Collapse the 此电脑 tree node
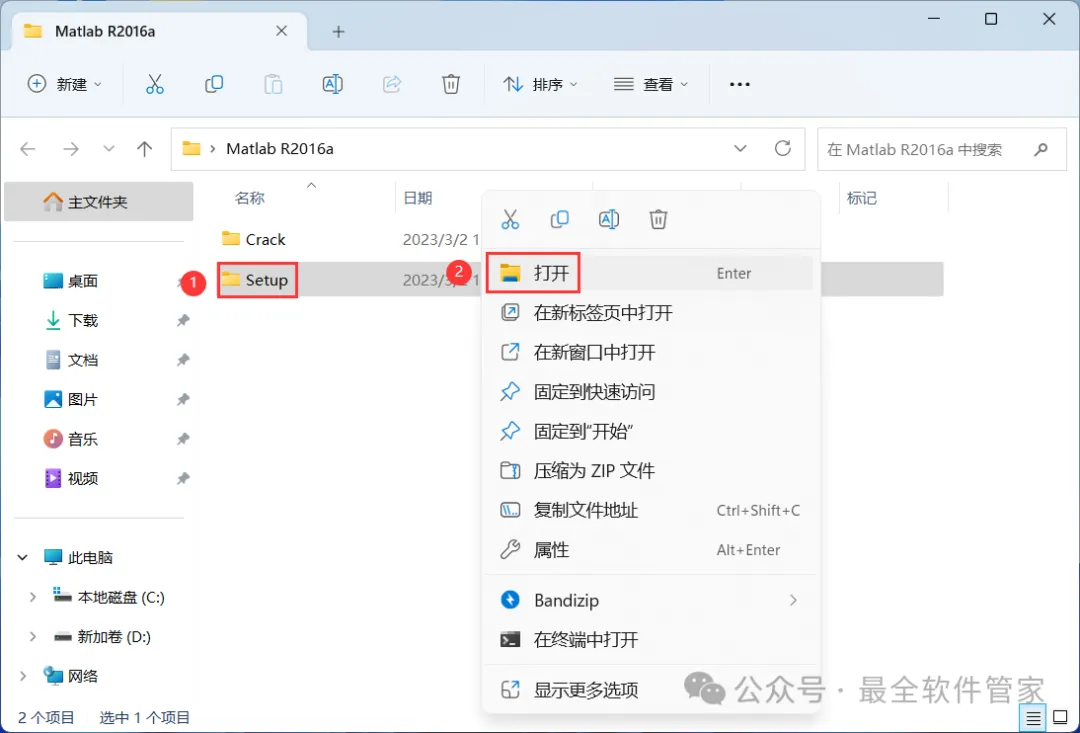This screenshot has height=733, width=1080. 23,557
